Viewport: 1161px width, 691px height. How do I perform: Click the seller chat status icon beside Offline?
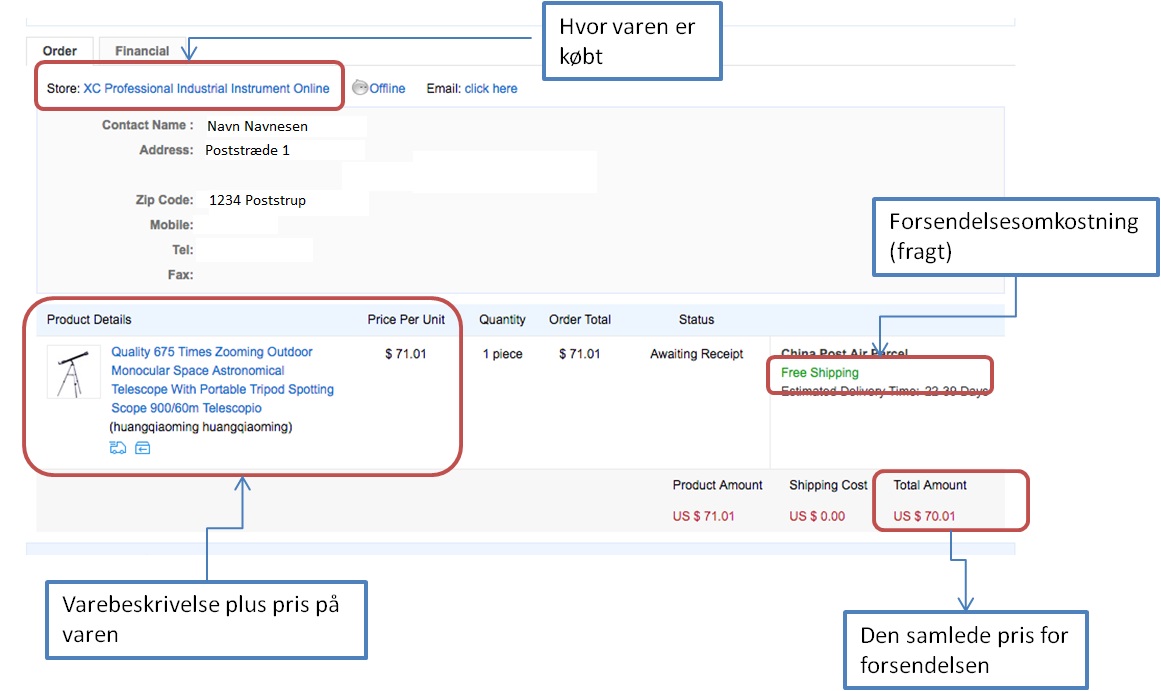coord(360,87)
